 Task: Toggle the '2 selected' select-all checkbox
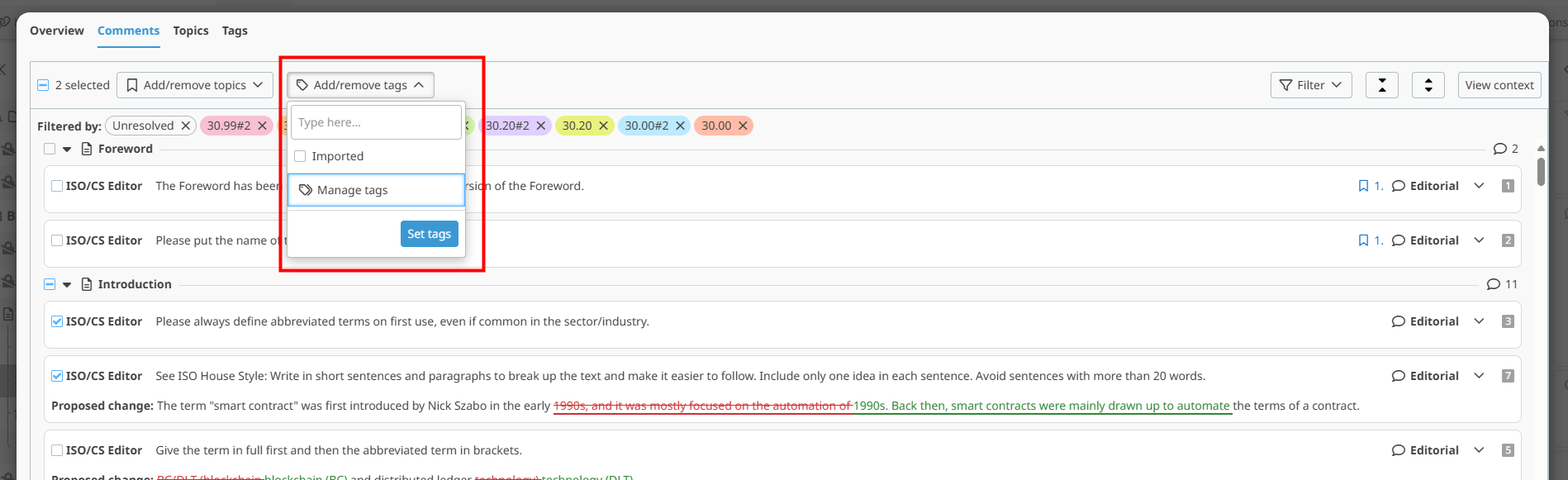point(44,85)
